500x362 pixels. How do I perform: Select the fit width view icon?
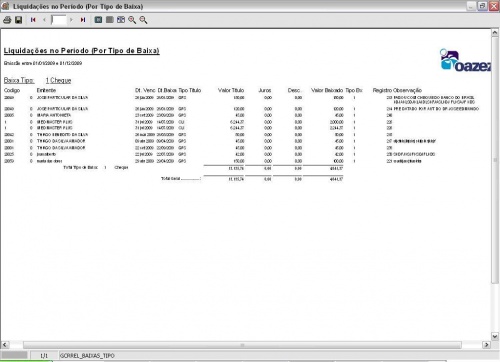click(x=121, y=20)
